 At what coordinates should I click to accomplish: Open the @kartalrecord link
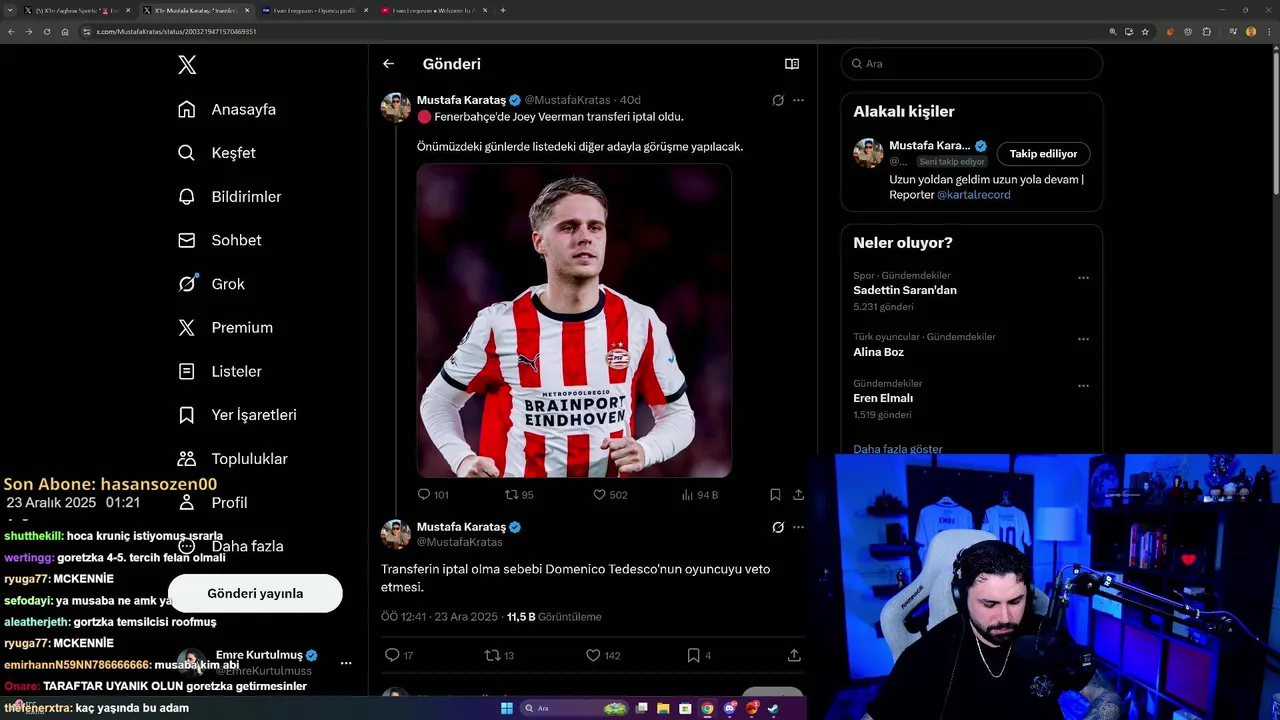click(973, 195)
